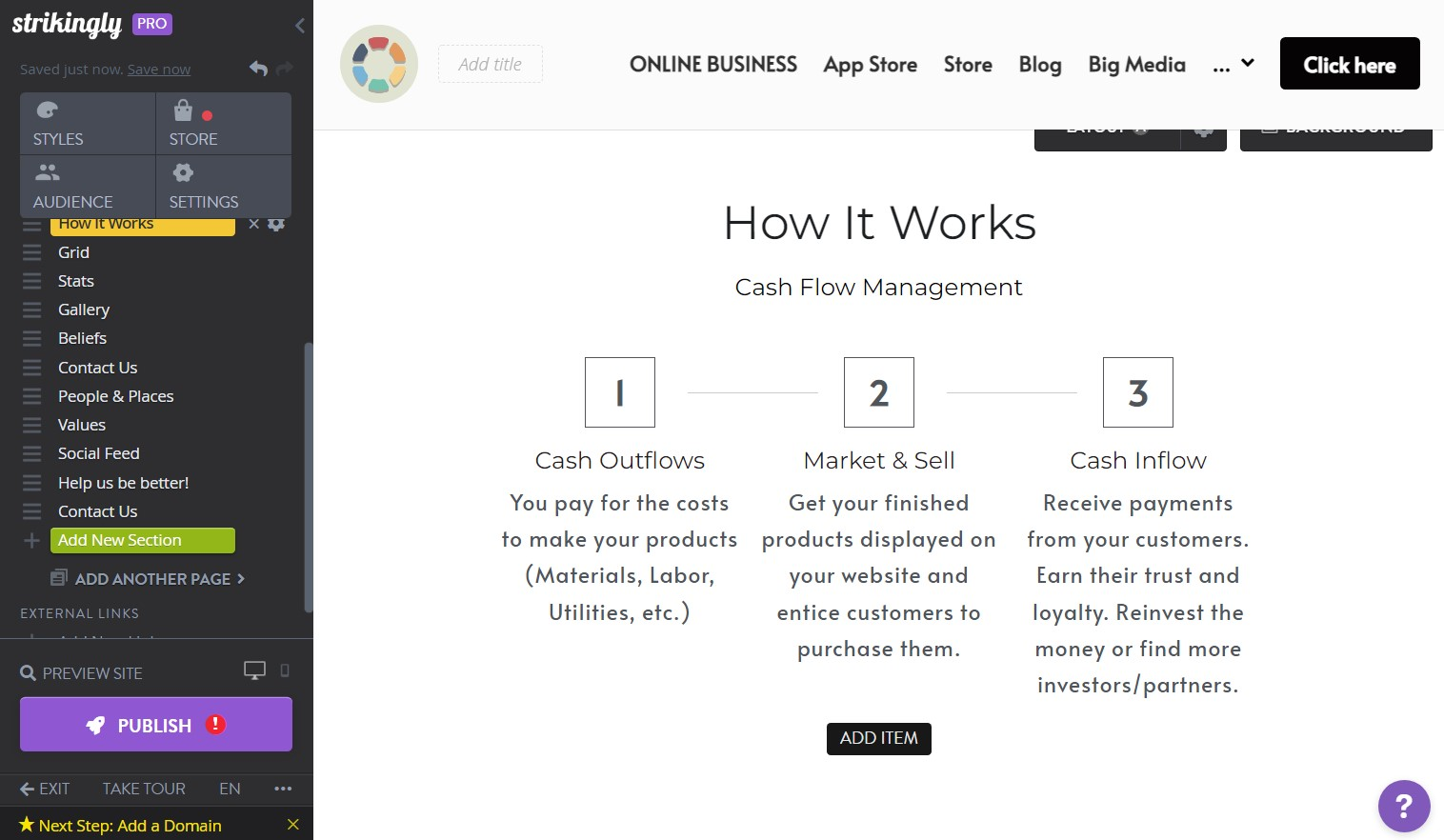The height and width of the screenshot is (840, 1444).
Task: Open gear settings for the How It Works section
Action: tap(276, 223)
